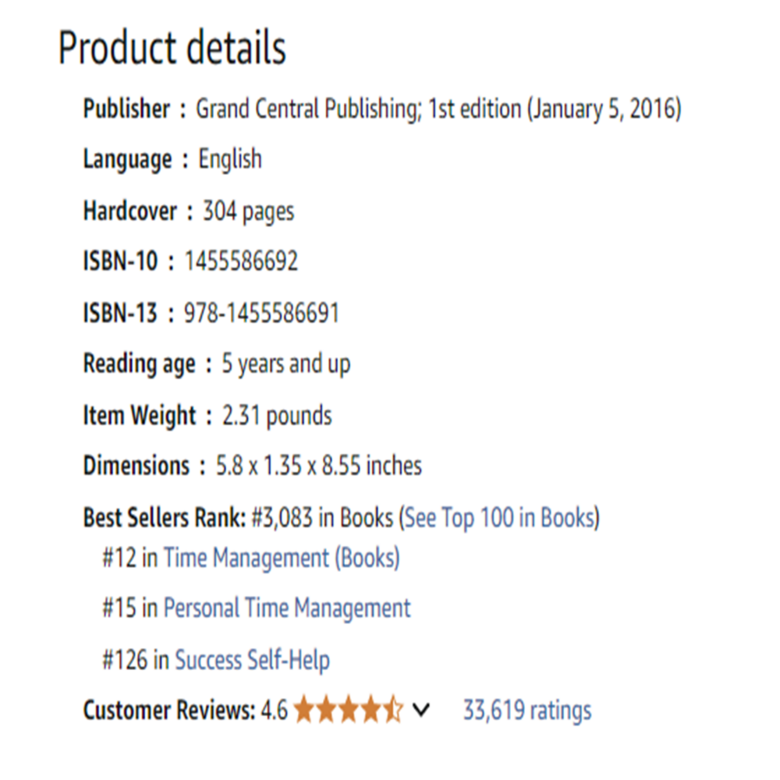The height and width of the screenshot is (780, 780).
Task: Click the dimensions value 5.8 x 1.35 x 8.55 inches
Action: pyautogui.click(x=319, y=465)
